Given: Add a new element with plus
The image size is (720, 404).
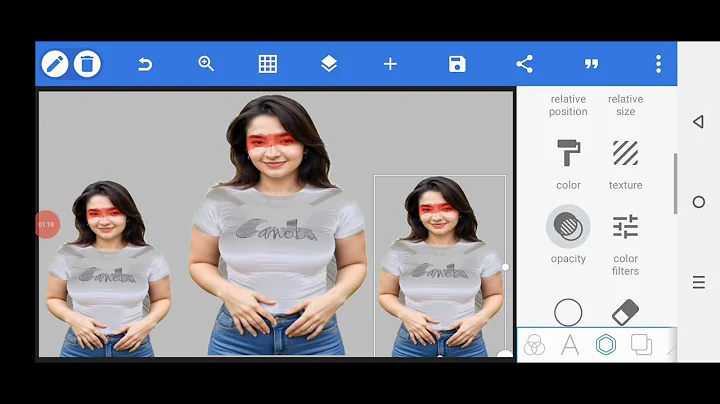Looking at the screenshot, I should tap(390, 64).
